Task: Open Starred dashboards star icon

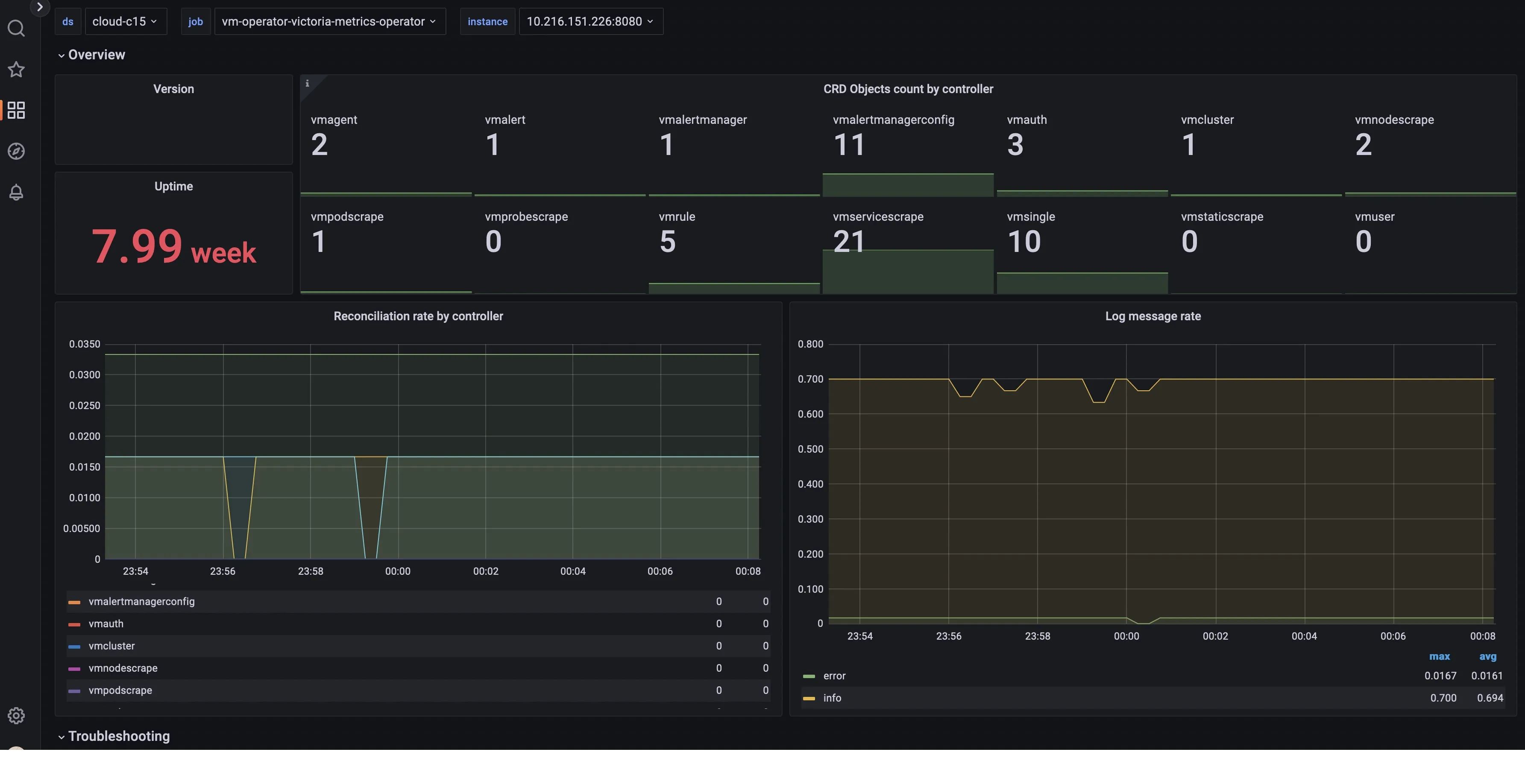Action: pyautogui.click(x=16, y=69)
